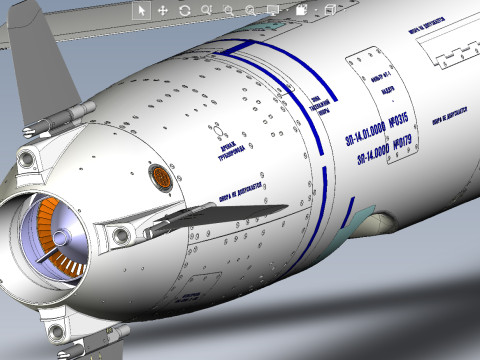Expand dropdown arrow beside the clipboard icon

[316, 10]
